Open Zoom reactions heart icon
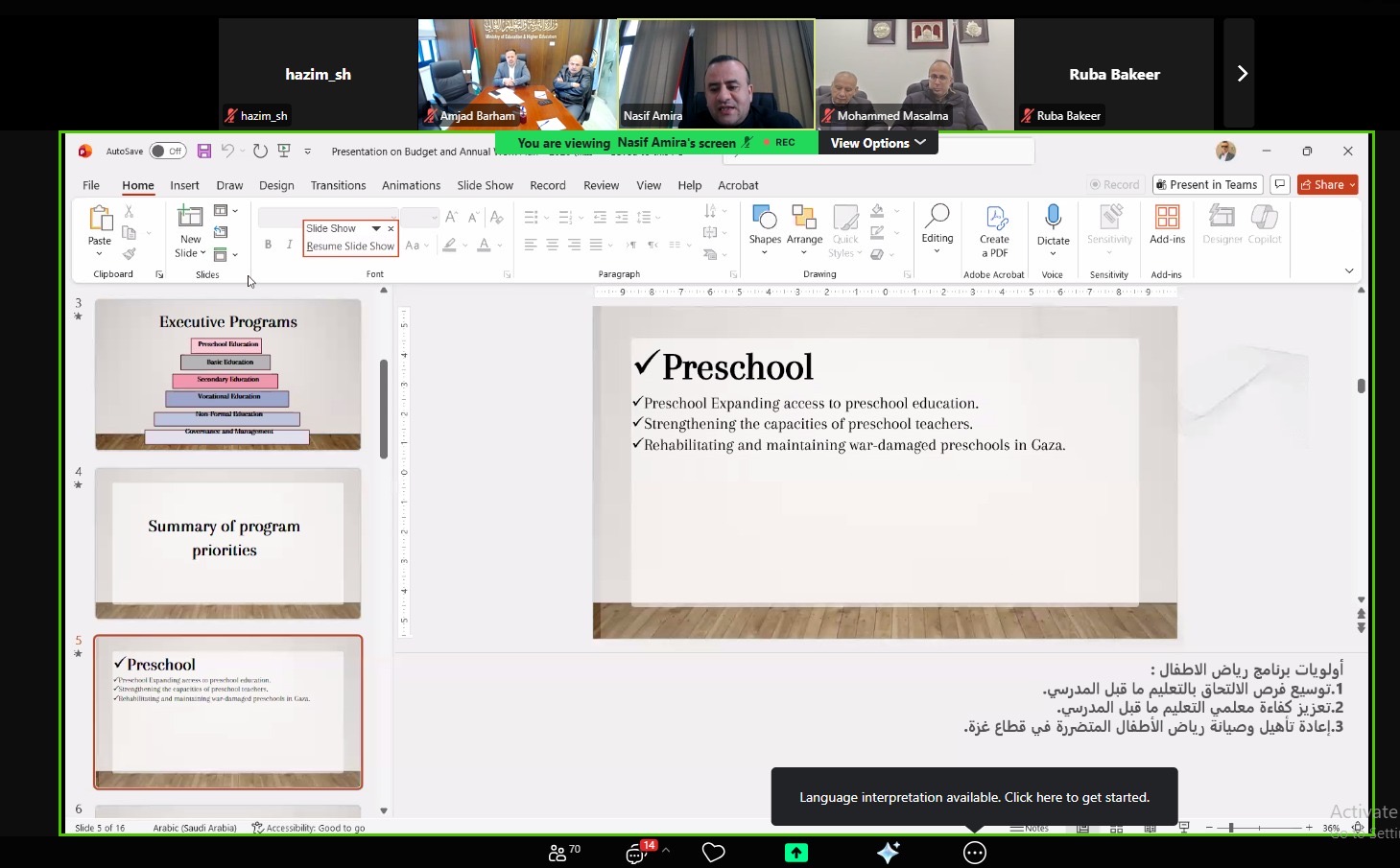1400x868 pixels. click(x=713, y=853)
